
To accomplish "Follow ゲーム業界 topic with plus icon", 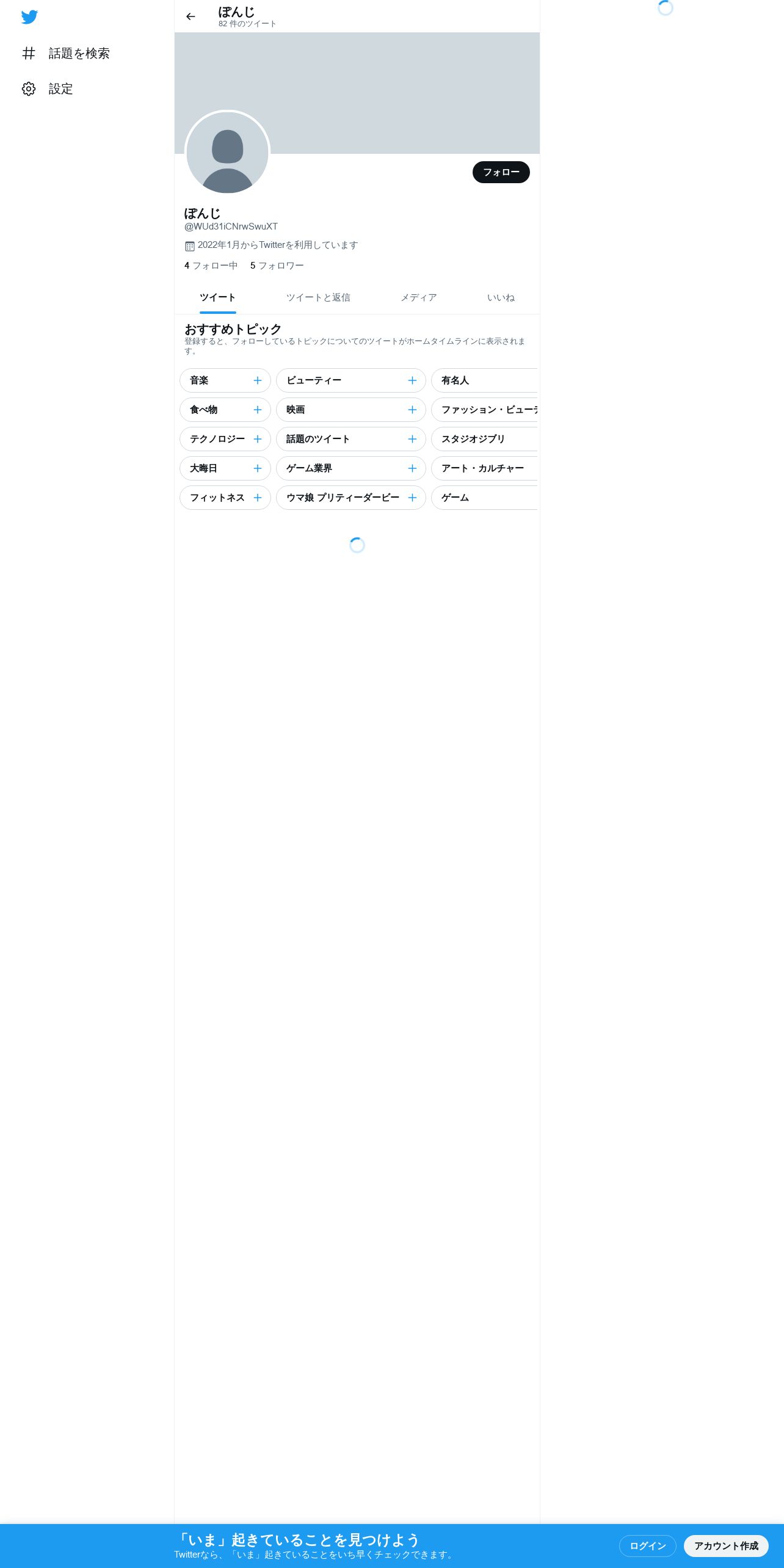I will [x=413, y=468].
